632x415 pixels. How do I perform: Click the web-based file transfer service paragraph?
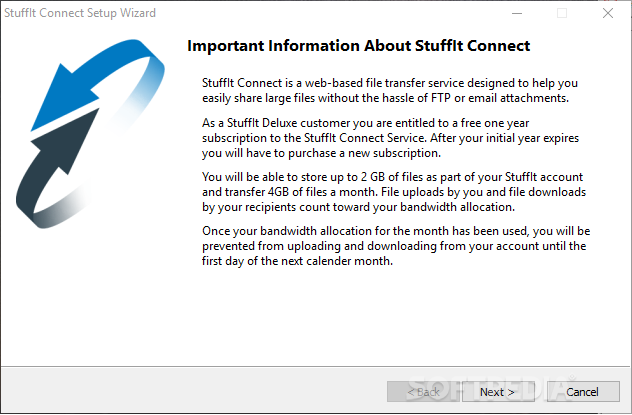(x=390, y=90)
